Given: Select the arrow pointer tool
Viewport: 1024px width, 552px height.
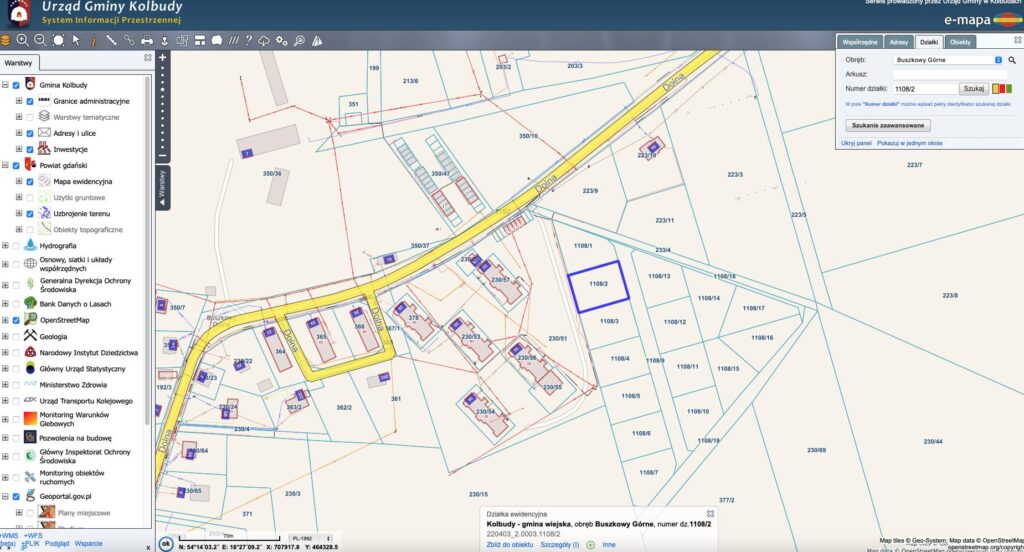Looking at the screenshot, I should coord(76,41).
